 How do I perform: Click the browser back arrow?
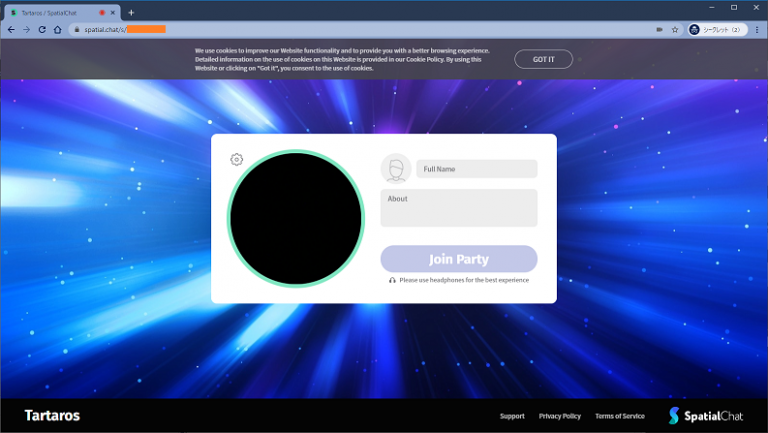pos(10,30)
